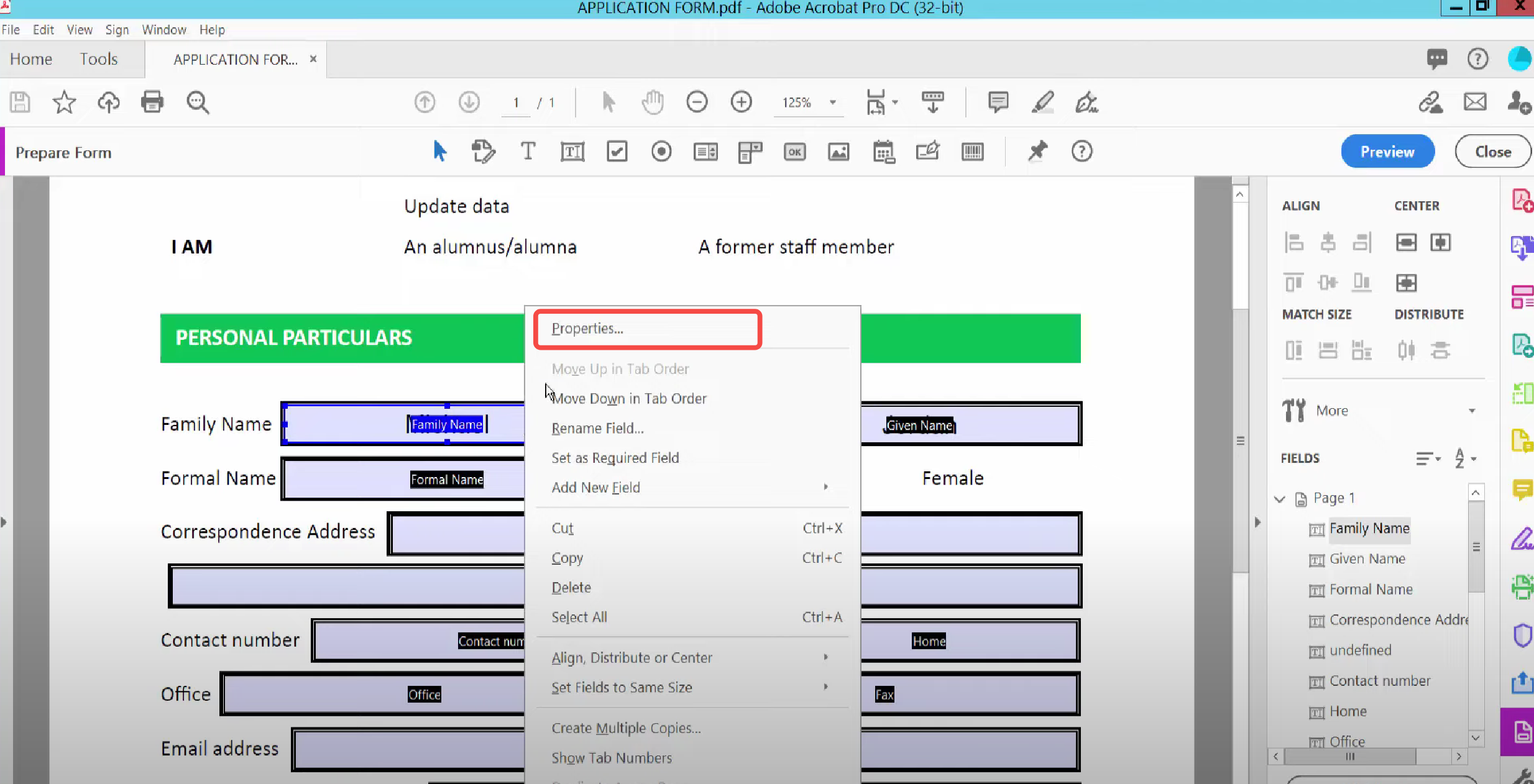
Task: Expand the Fields panel sort dropdown
Action: pos(1466,458)
